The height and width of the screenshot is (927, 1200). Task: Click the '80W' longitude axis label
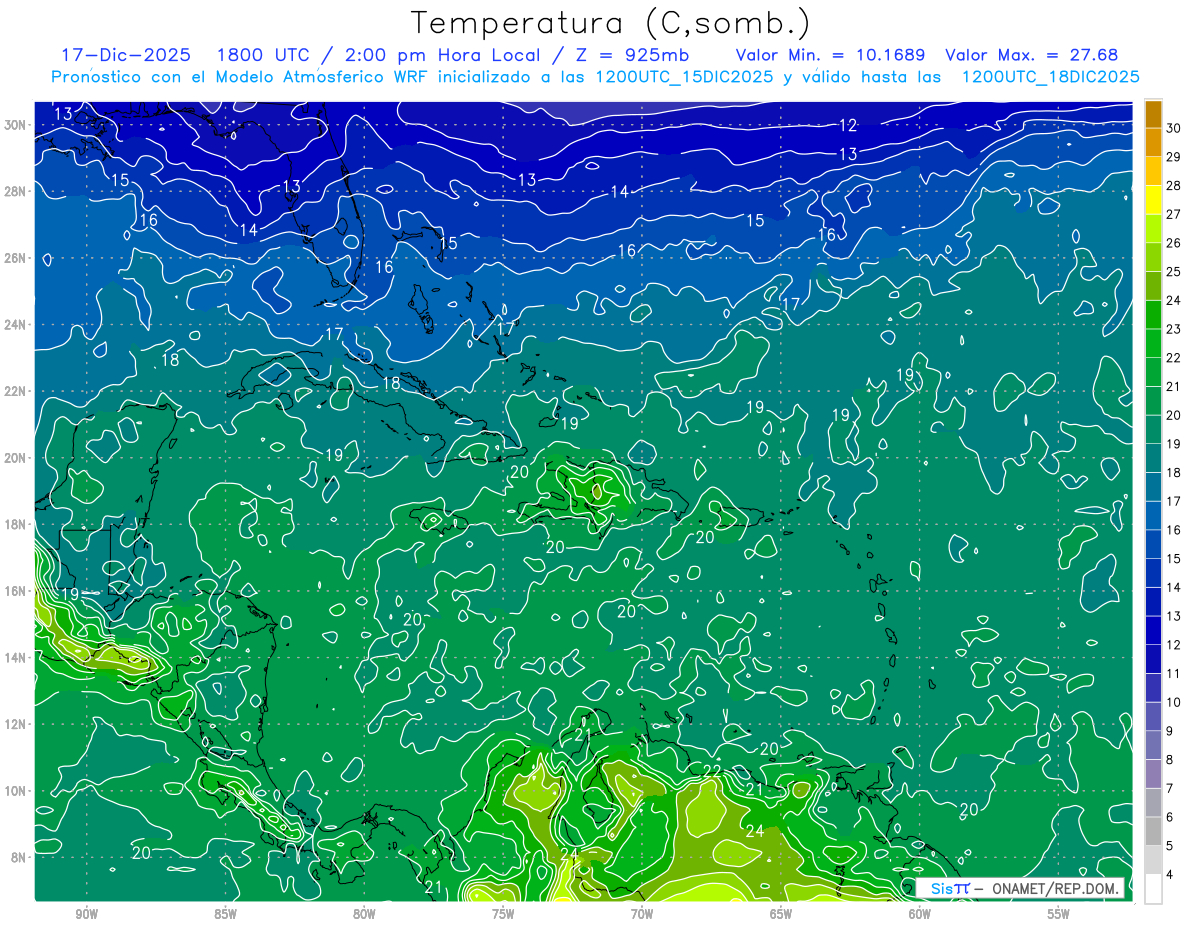364,914
